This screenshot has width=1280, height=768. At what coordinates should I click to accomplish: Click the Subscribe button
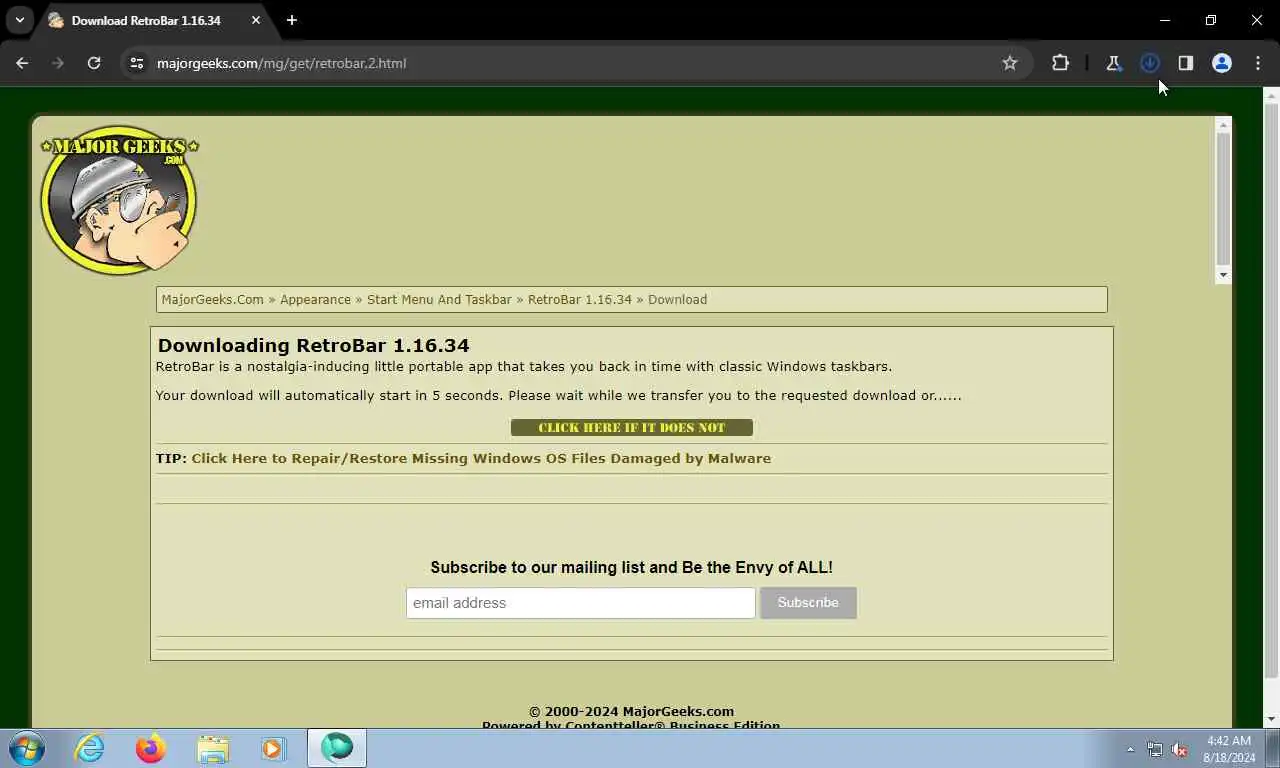(x=808, y=603)
